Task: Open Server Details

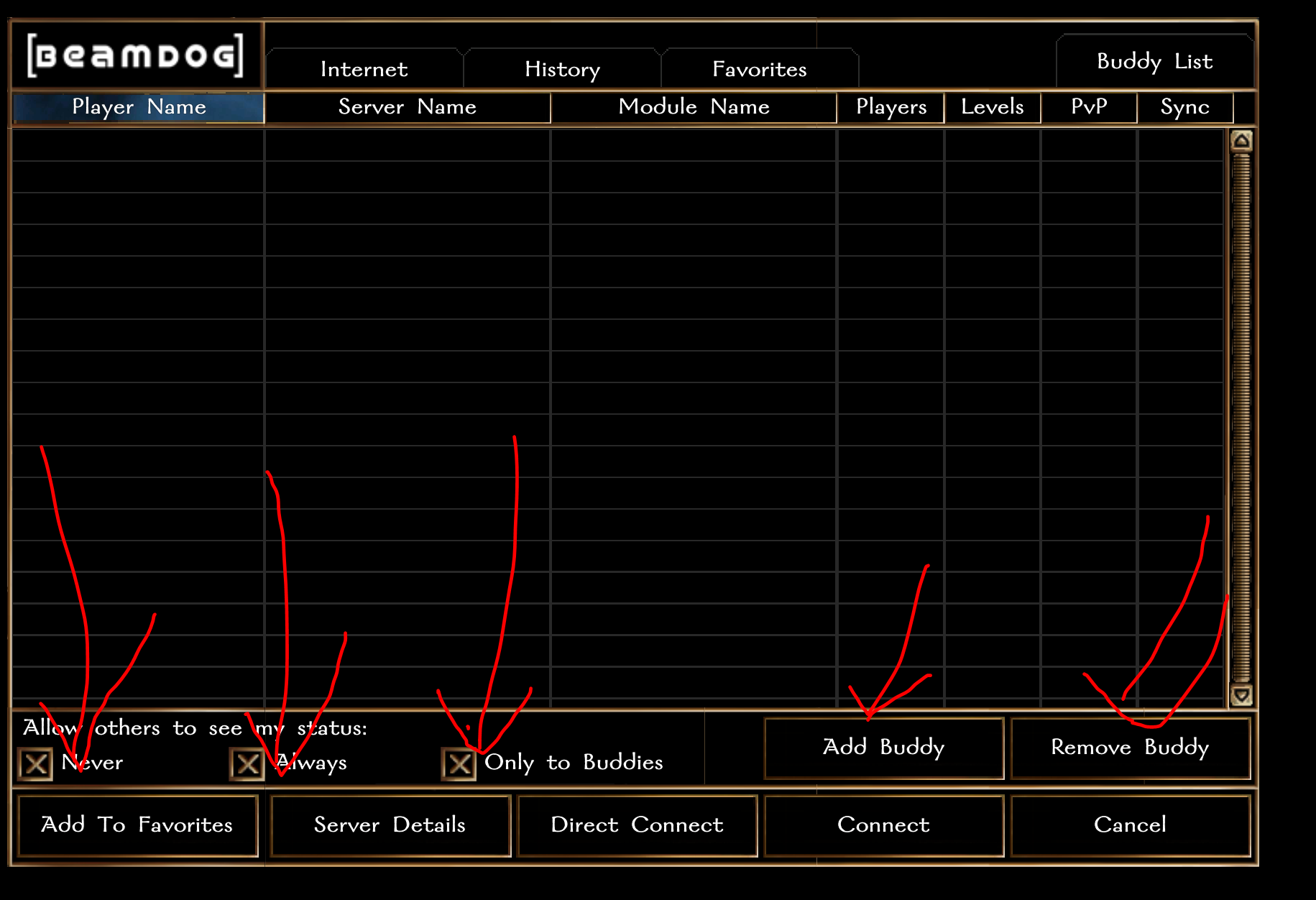Action: pyautogui.click(x=390, y=825)
